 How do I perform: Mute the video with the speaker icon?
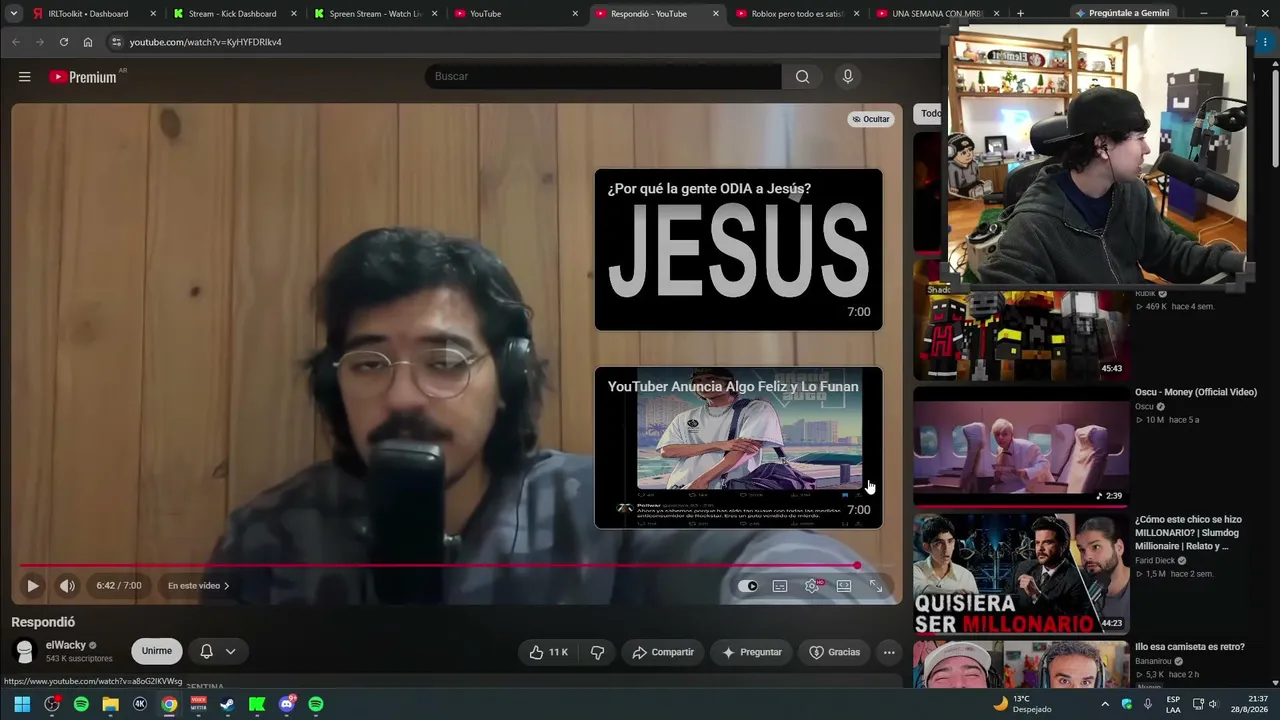point(67,586)
